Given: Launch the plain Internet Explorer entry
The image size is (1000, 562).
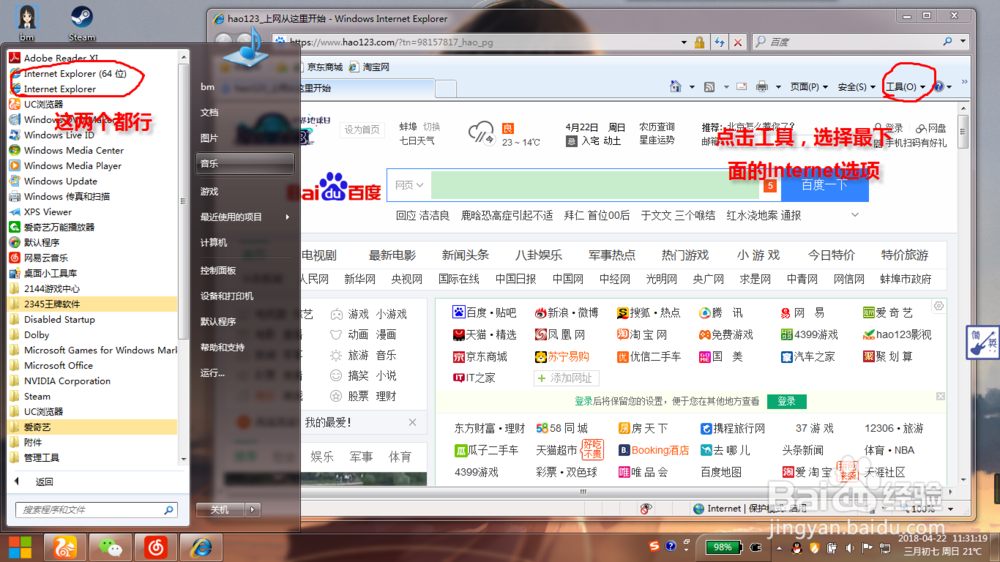Looking at the screenshot, I should 59,89.
